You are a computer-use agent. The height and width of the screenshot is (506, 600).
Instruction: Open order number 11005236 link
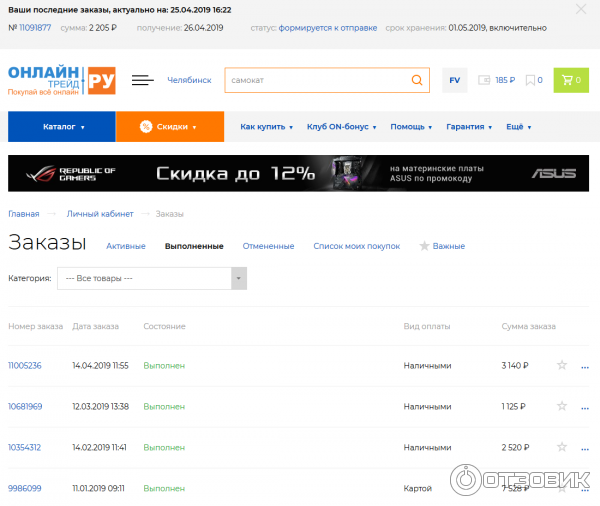(x=25, y=366)
